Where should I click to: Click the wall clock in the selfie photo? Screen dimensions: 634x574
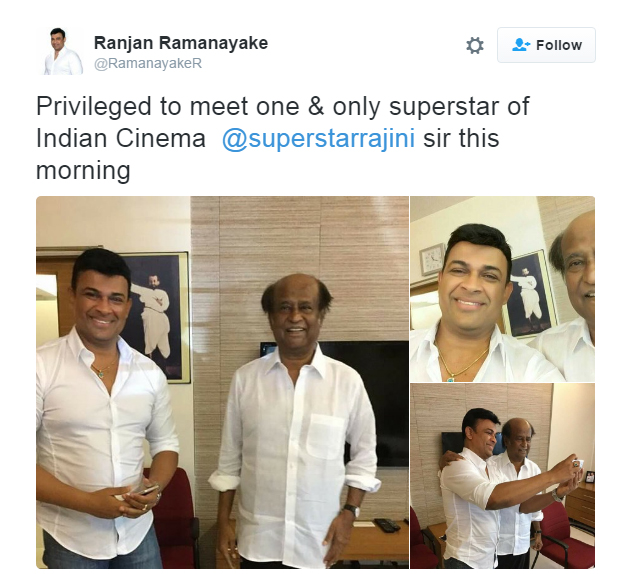[x=432, y=259]
